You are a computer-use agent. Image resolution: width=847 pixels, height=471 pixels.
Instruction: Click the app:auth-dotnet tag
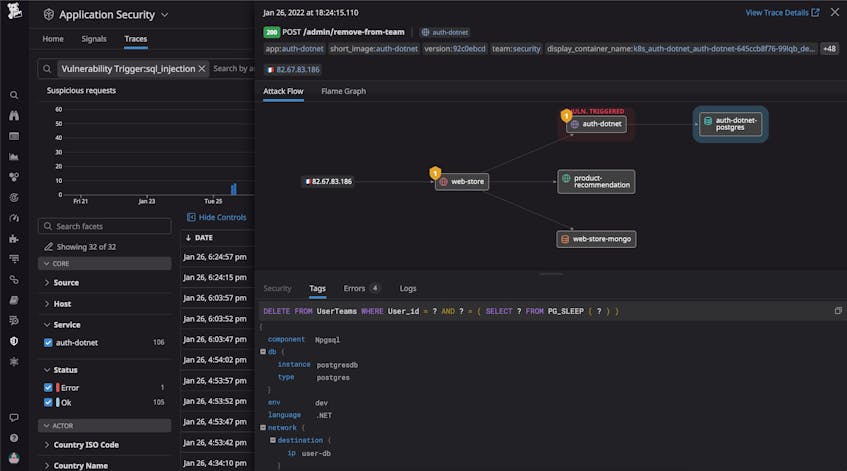point(294,49)
